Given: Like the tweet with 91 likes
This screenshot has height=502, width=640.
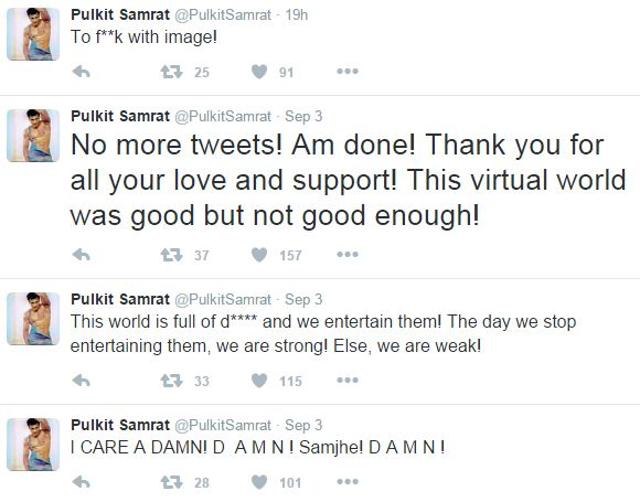Looking at the screenshot, I should [259, 72].
